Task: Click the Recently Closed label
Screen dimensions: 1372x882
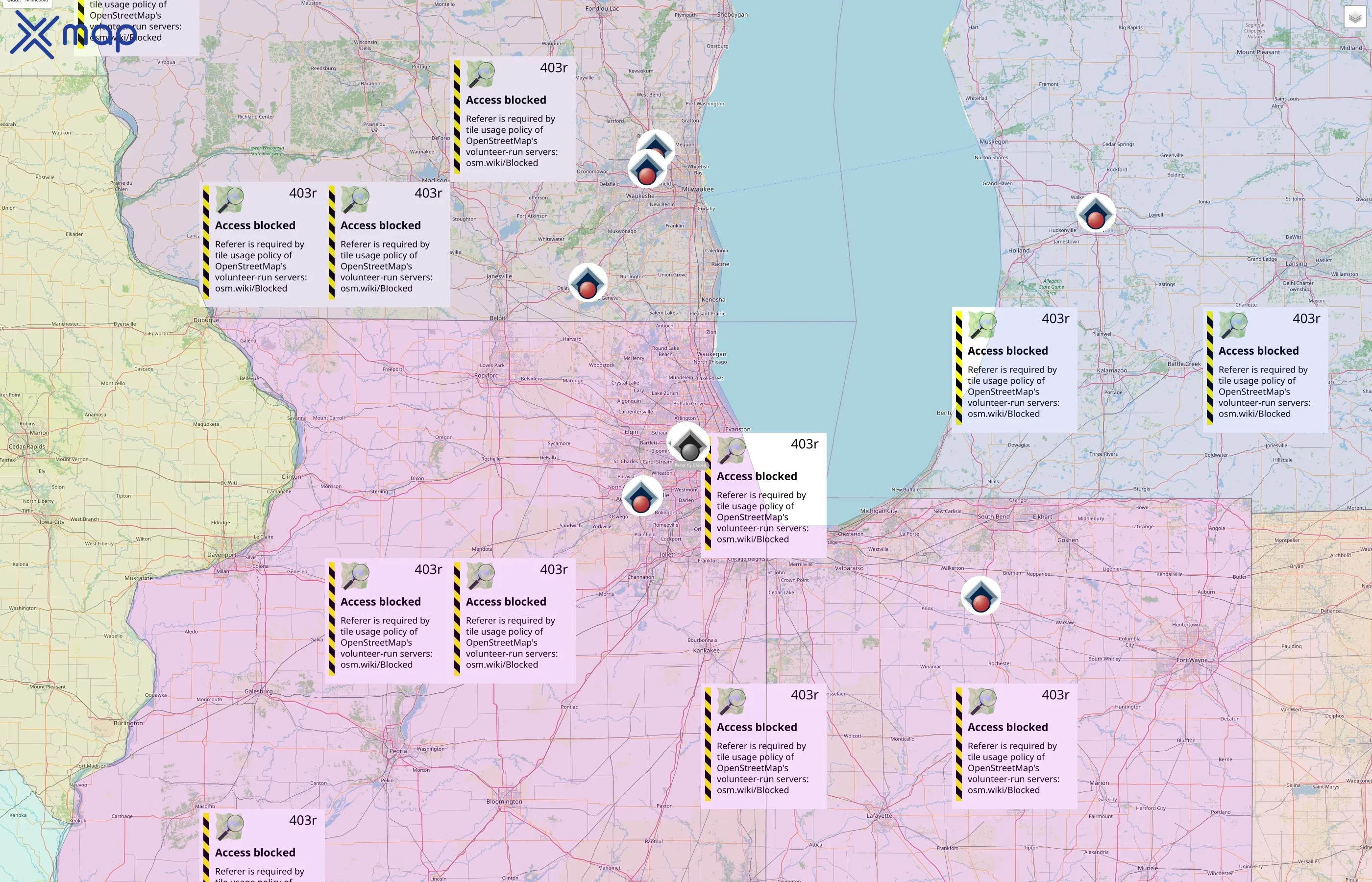Action: coord(690,465)
